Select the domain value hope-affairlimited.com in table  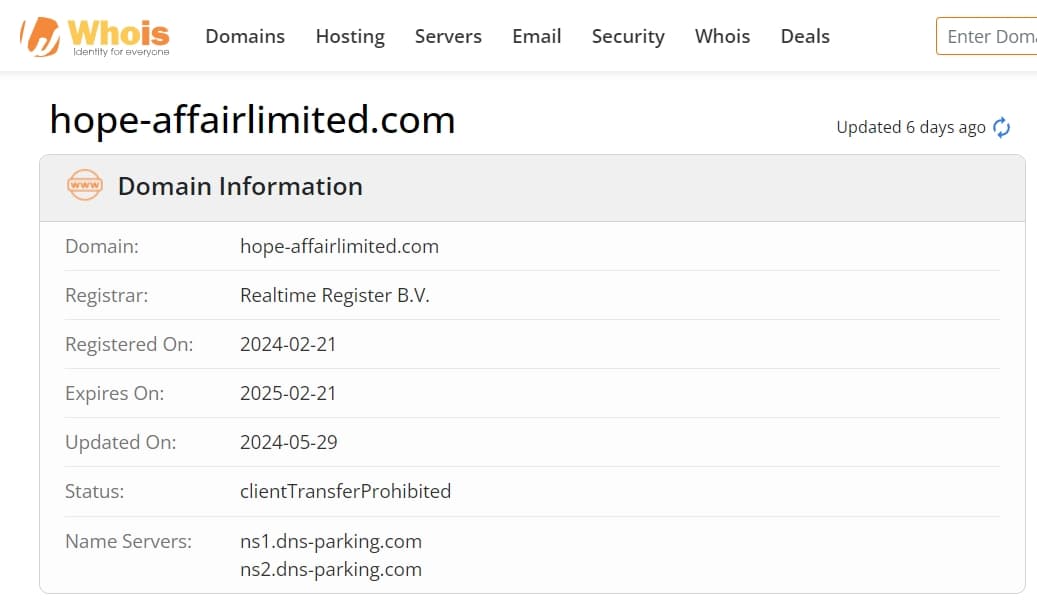[339, 246]
